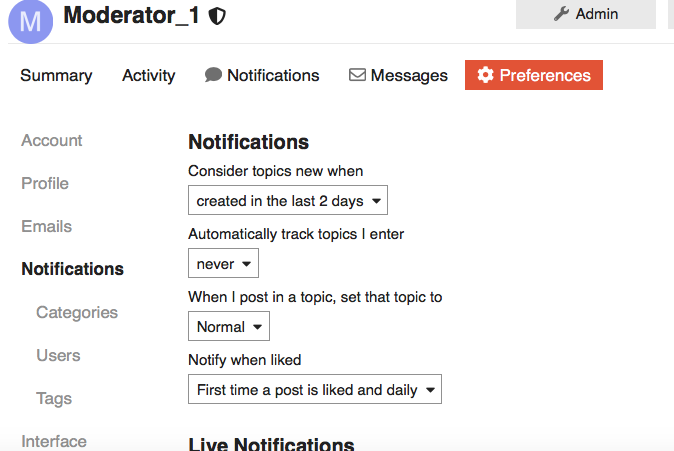674x451 pixels.
Task: Click the Moderator_1 avatar circle
Action: (x=31, y=21)
